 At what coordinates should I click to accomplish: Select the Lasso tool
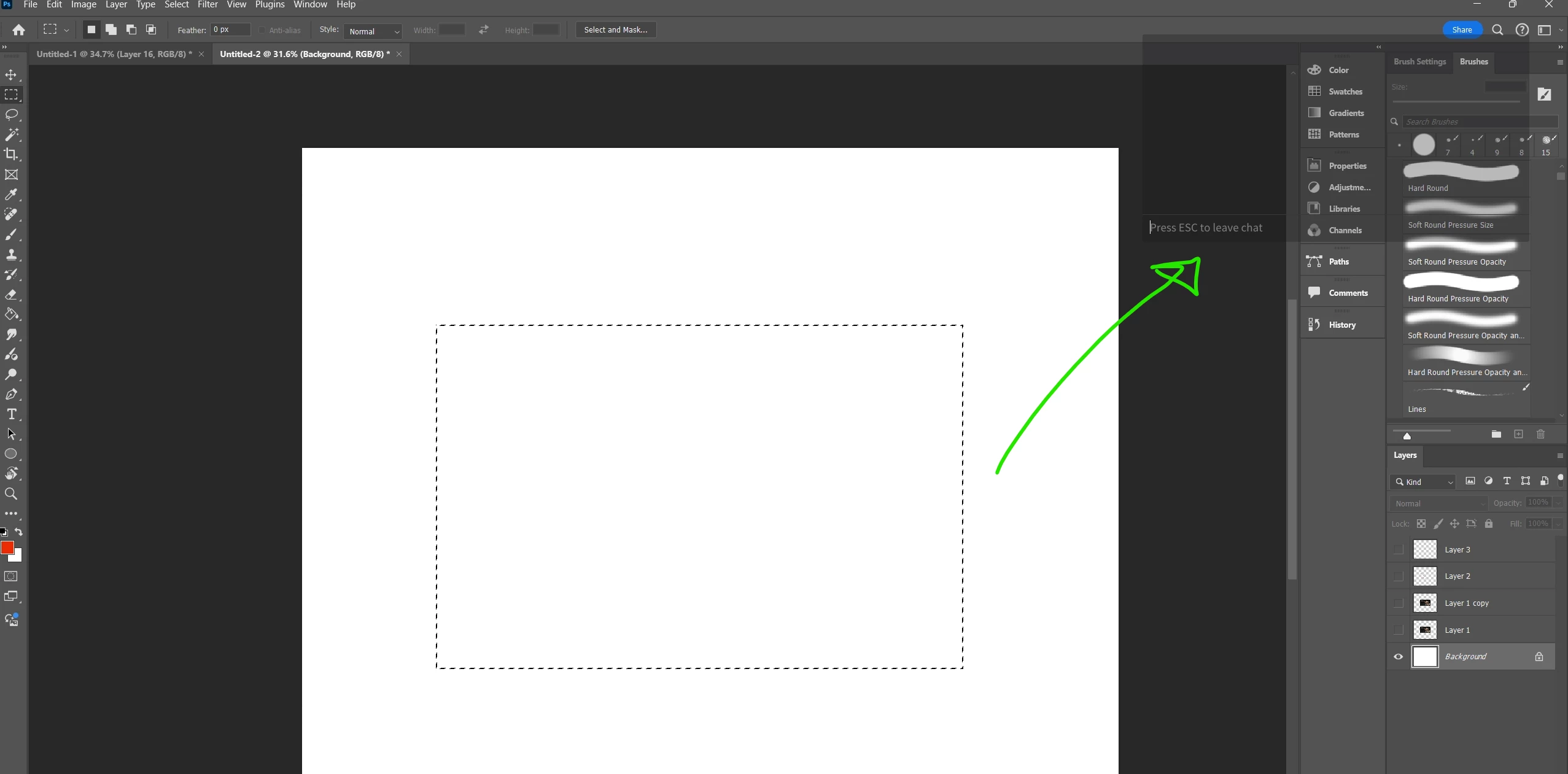[x=11, y=115]
